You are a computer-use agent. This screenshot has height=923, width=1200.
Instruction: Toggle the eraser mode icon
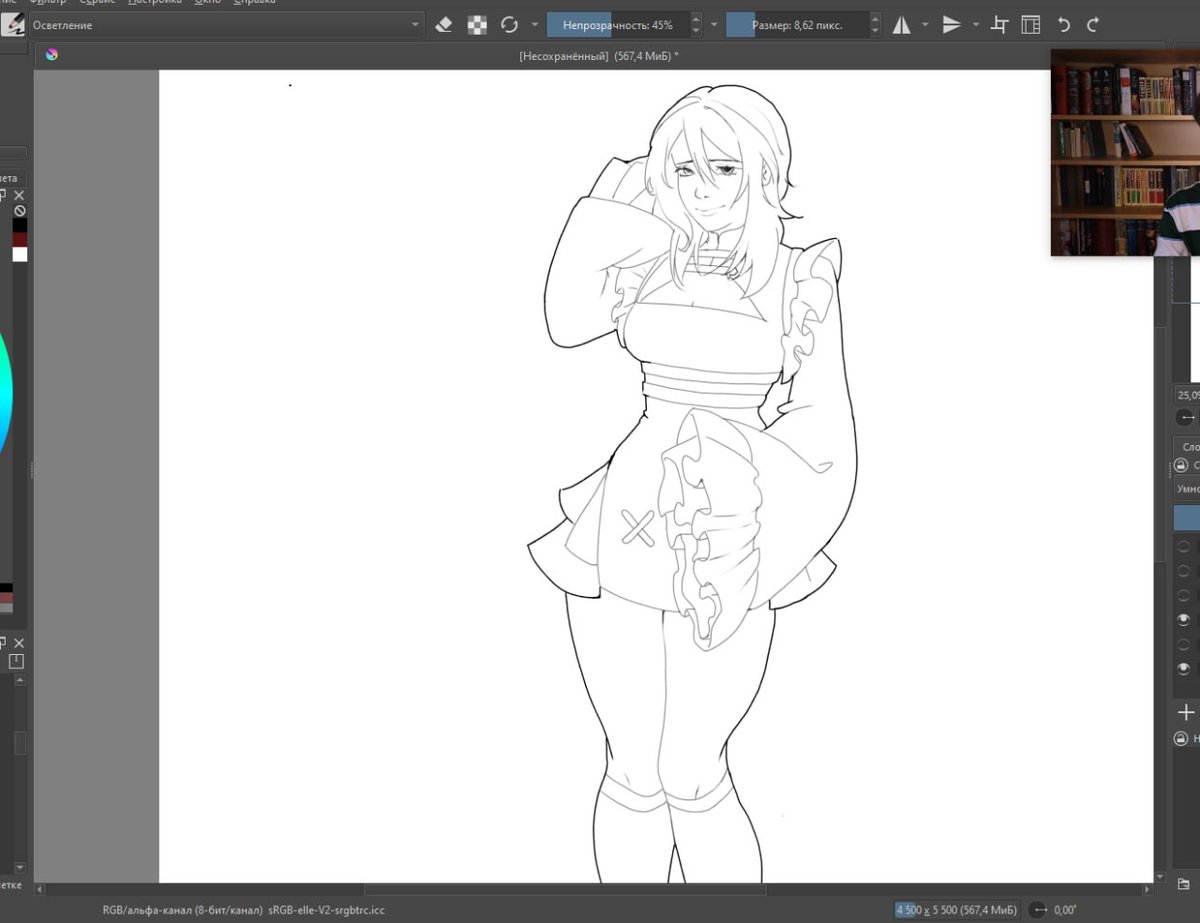444,24
